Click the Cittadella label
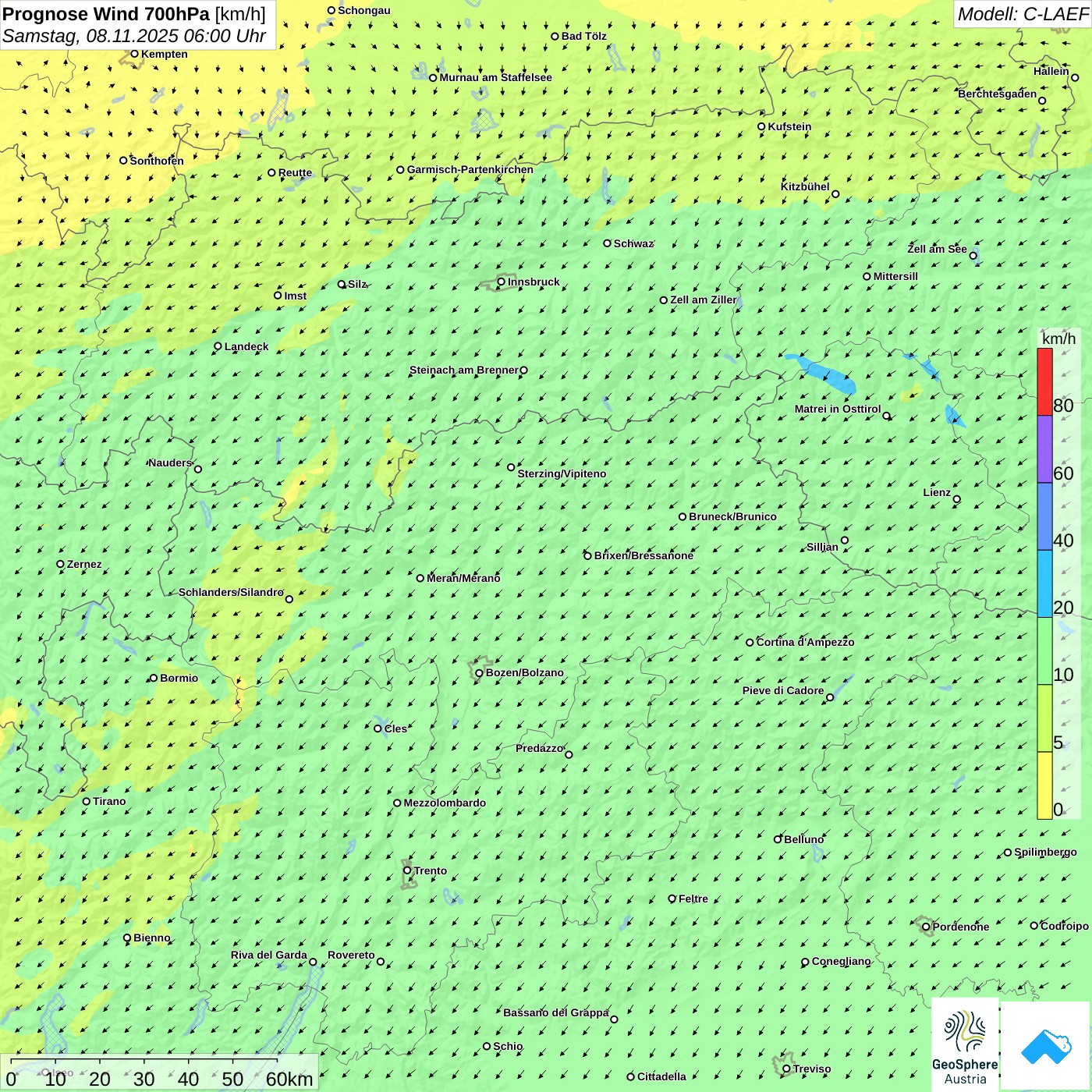This screenshot has height=1092, width=1092. (x=661, y=1076)
